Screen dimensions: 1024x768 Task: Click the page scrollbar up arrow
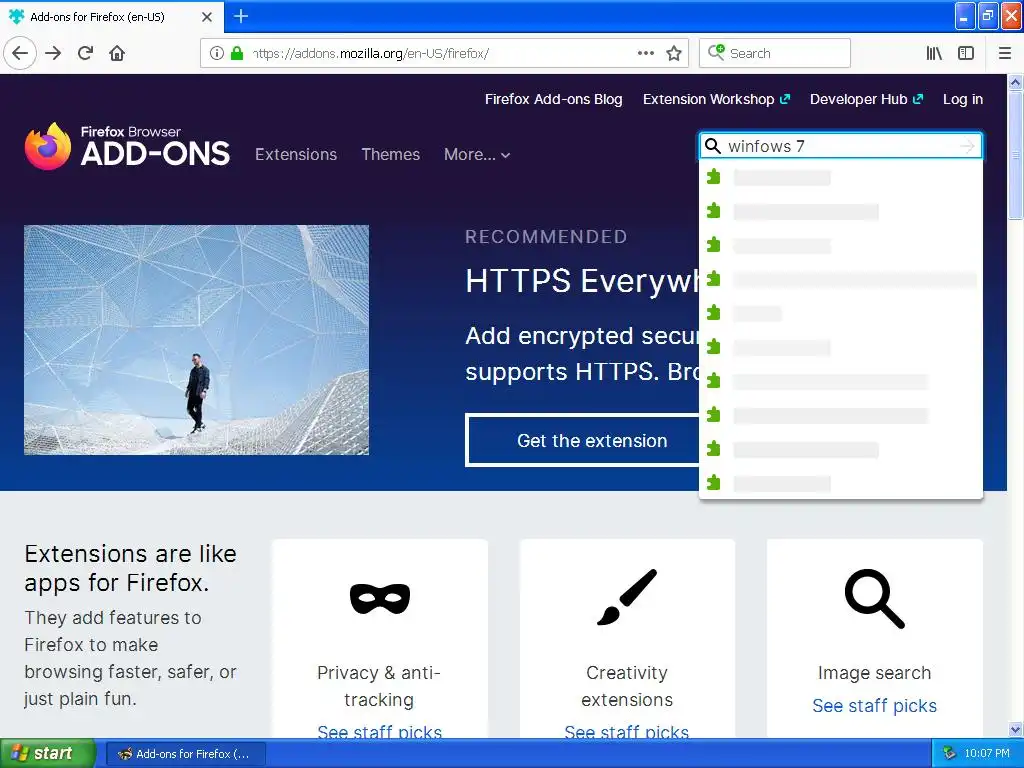coord(1015,82)
